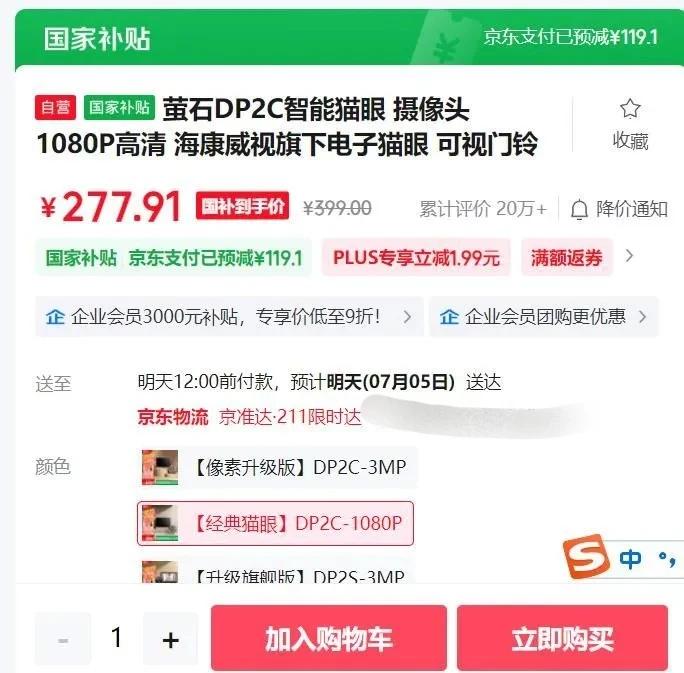Click the star favorite icon
The height and width of the screenshot is (673, 684).
pos(630,109)
